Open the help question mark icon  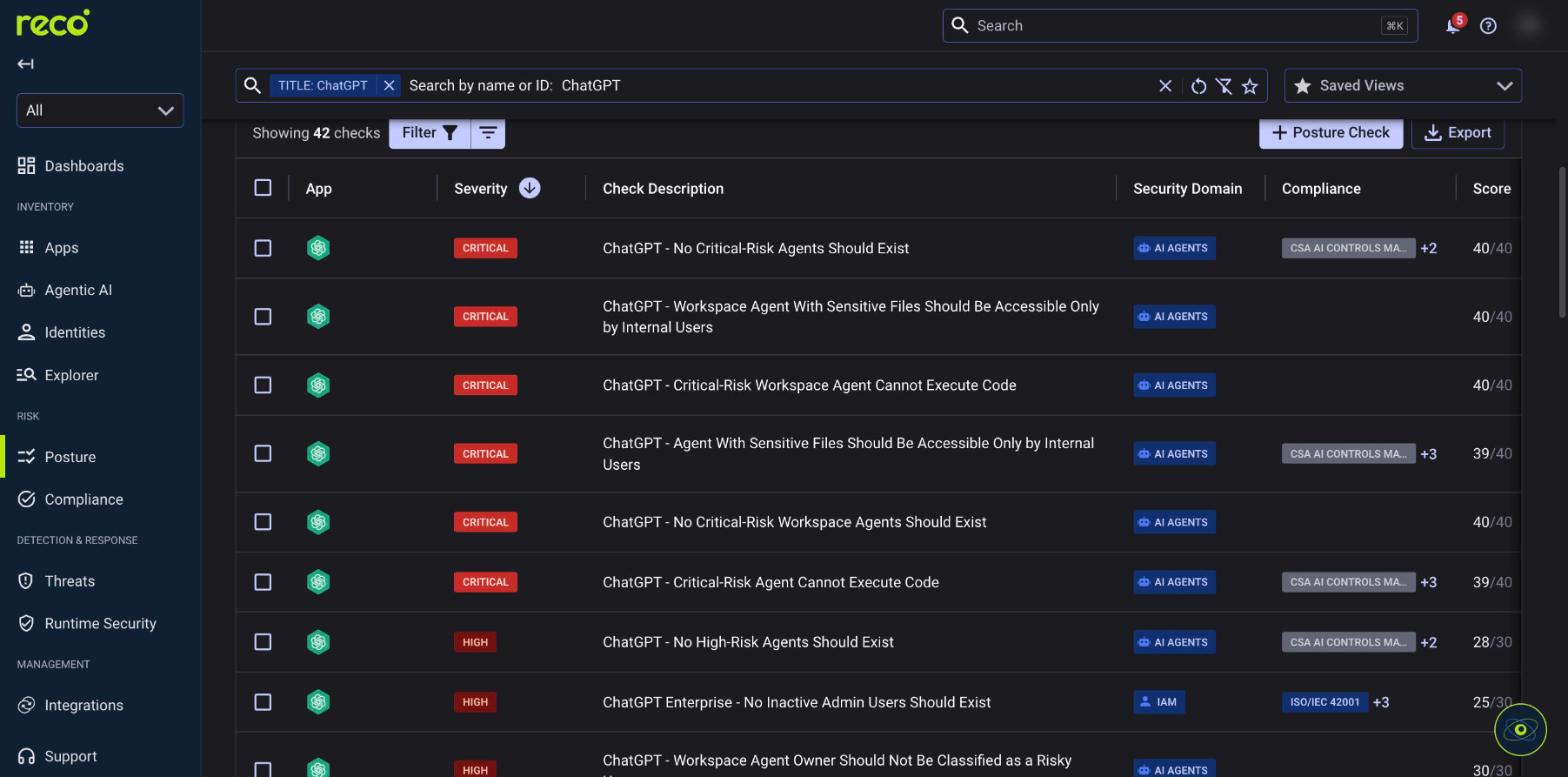pos(1488,26)
